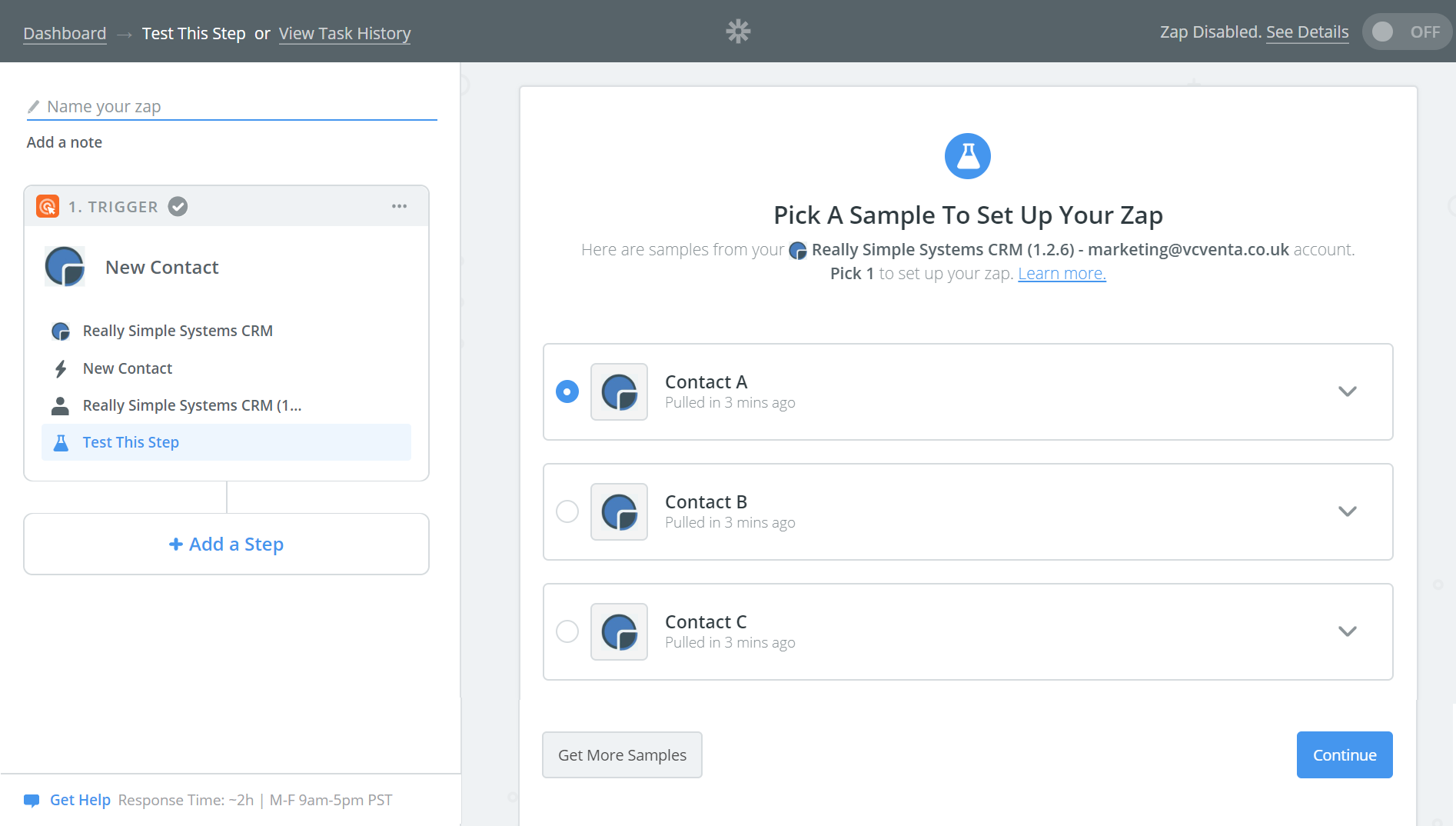Open the Learn more link
The image size is (1456, 826).
(1062, 273)
